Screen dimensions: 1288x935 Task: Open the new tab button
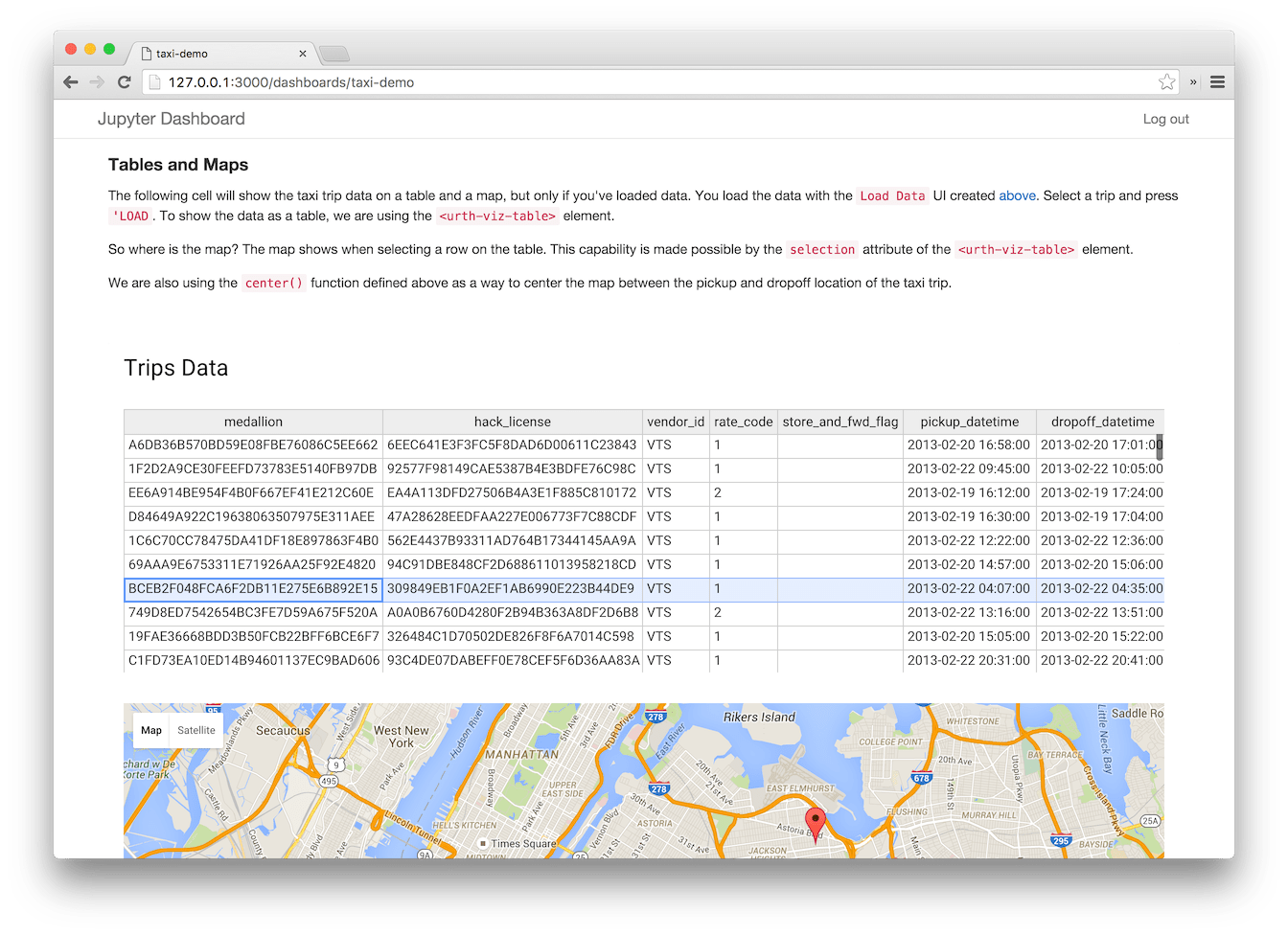333,54
